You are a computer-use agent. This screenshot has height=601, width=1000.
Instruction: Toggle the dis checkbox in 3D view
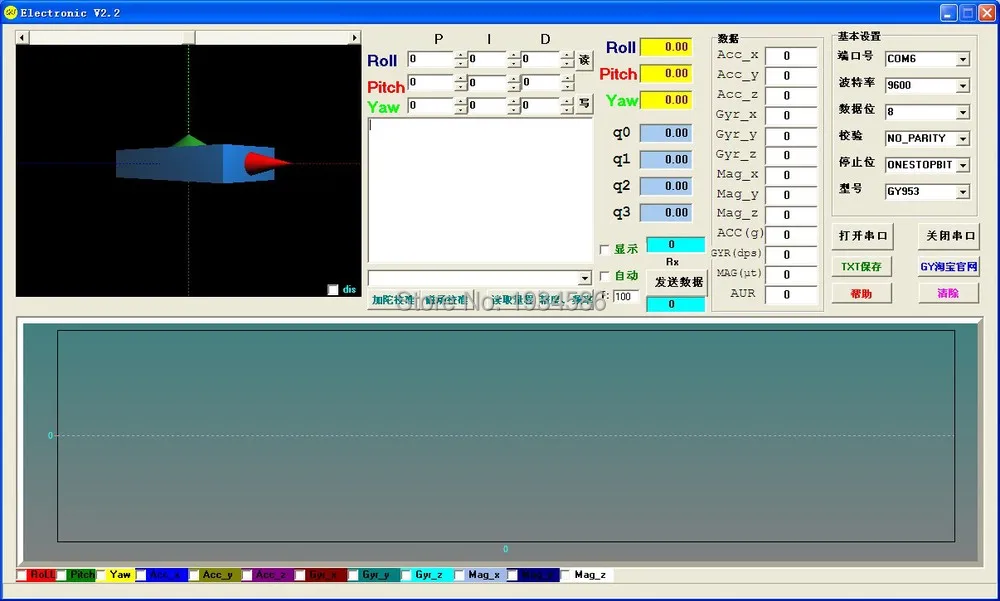(x=333, y=290)
